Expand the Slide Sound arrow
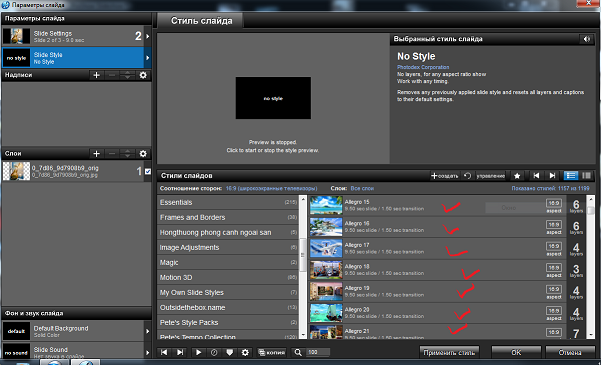The height and width of the screenshot is (365, 601). tap(148, 352)
